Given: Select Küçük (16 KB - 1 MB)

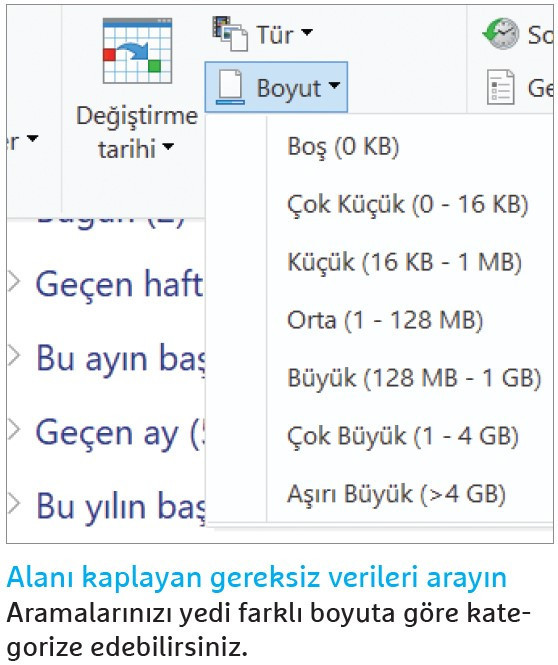Looking at the screenshot, I should [x=405, y=262].
